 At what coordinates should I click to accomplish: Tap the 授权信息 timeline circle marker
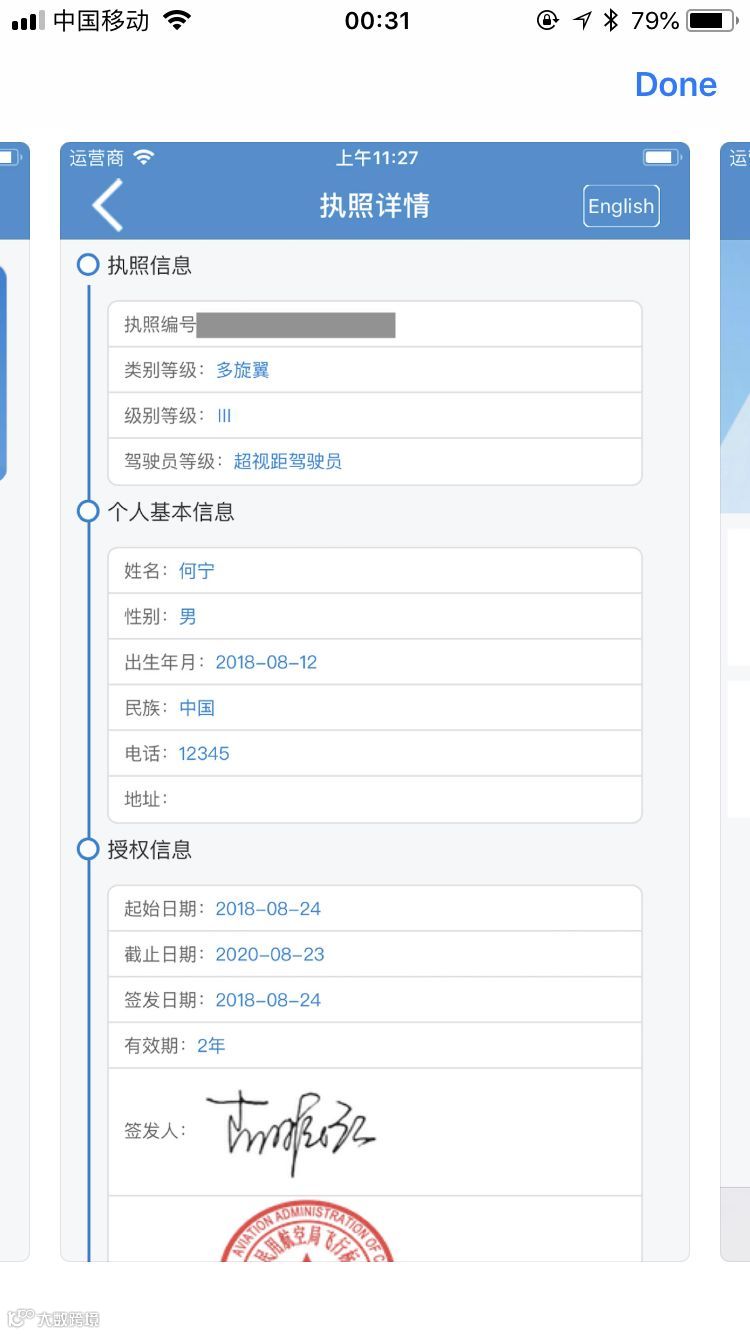88,850
